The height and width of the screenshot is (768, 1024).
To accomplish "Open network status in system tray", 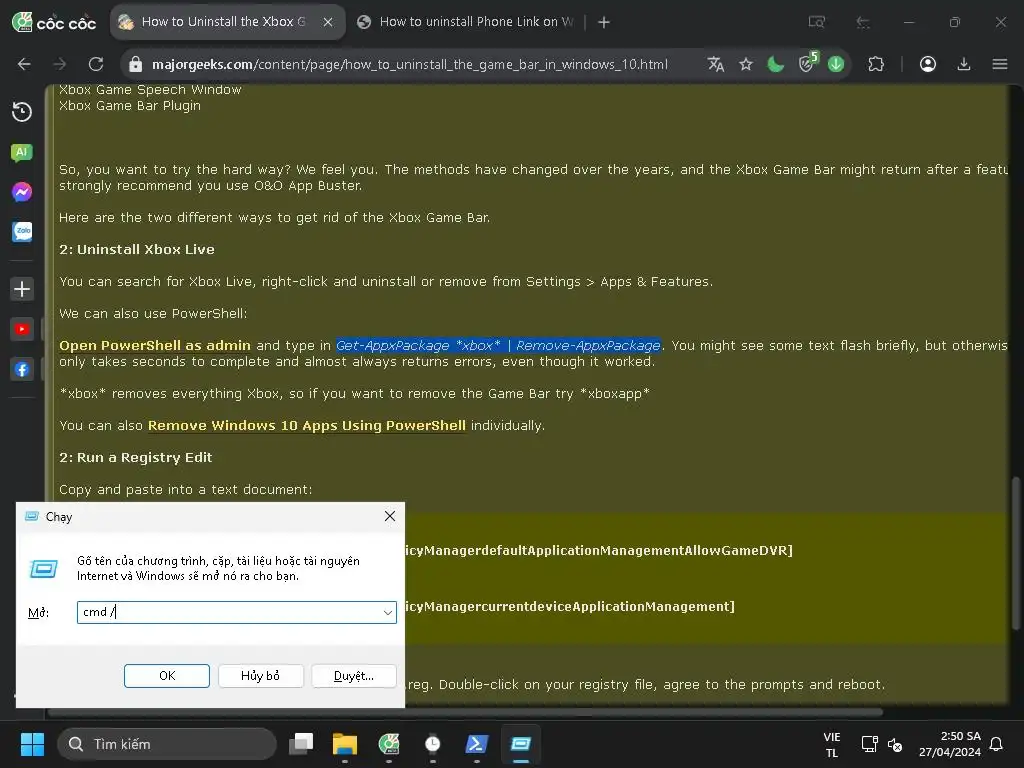I will pyautogui.click(x=869, y=744).
